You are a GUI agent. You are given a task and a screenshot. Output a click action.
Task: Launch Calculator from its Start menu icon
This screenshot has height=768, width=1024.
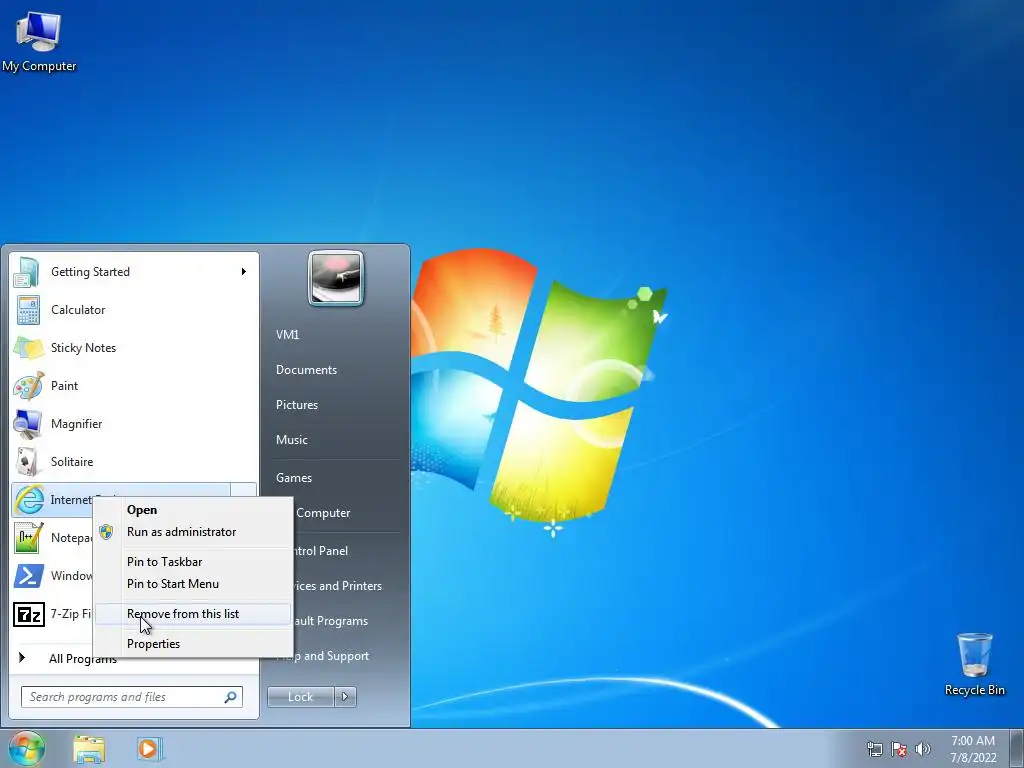click(x=28, y=310)
